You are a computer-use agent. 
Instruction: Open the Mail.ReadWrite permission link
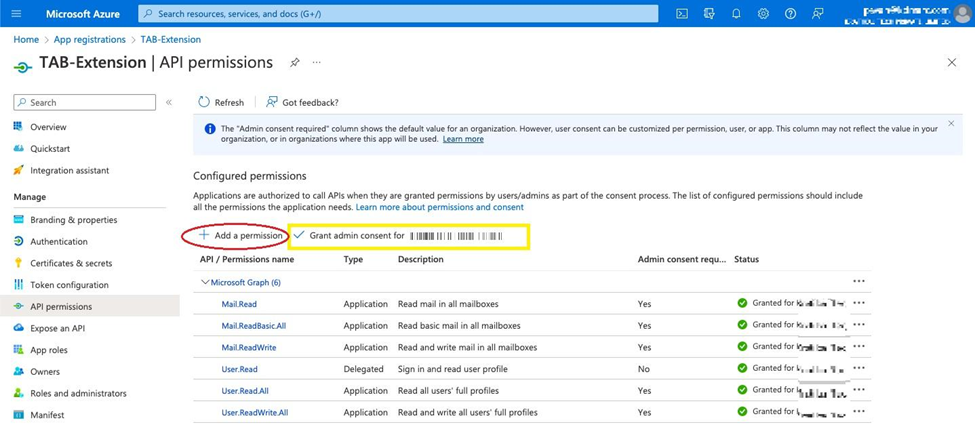coord(249,347)
